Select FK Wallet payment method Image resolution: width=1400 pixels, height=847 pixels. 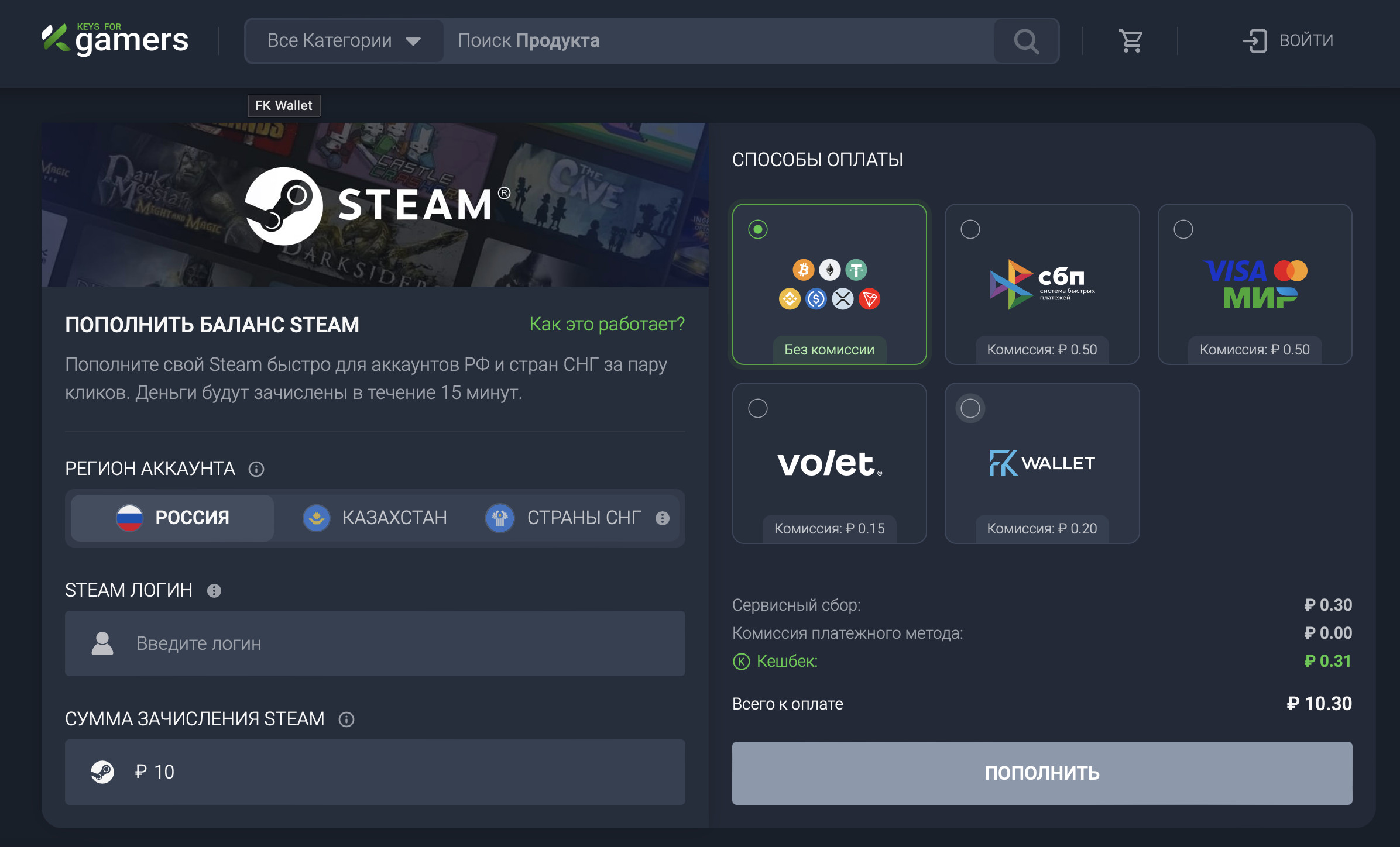(x=970, y=408)
